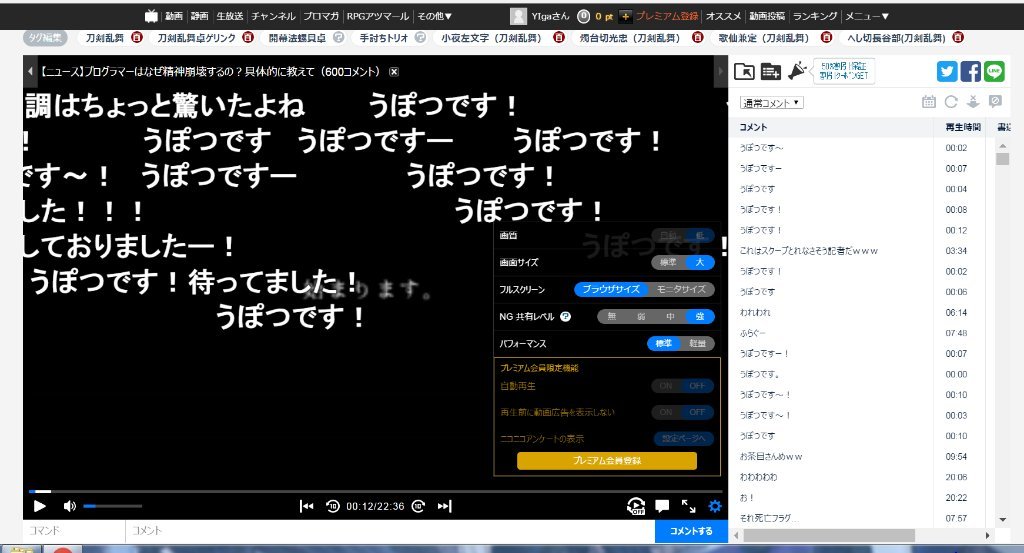The width and height of the screenshot is (1024, 553).
Task: Toggle the repeat playback icon
Action: (x=635, y=506)
